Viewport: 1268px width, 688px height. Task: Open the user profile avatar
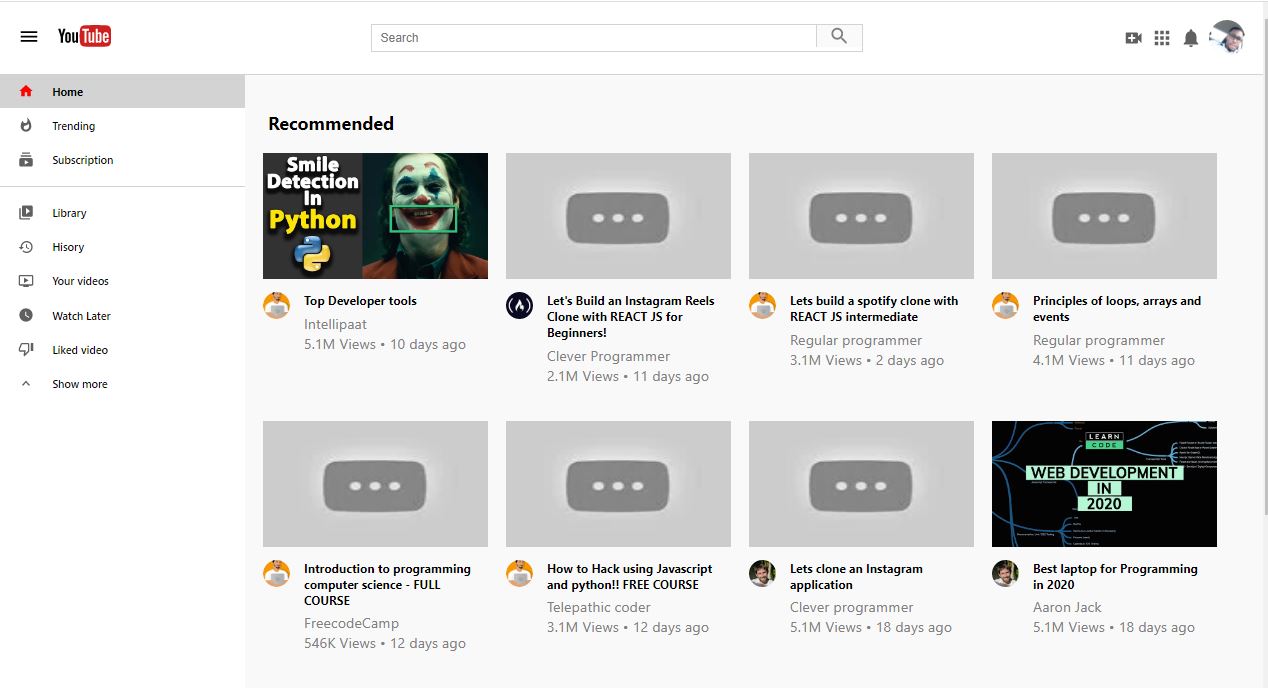point(1227,37)
